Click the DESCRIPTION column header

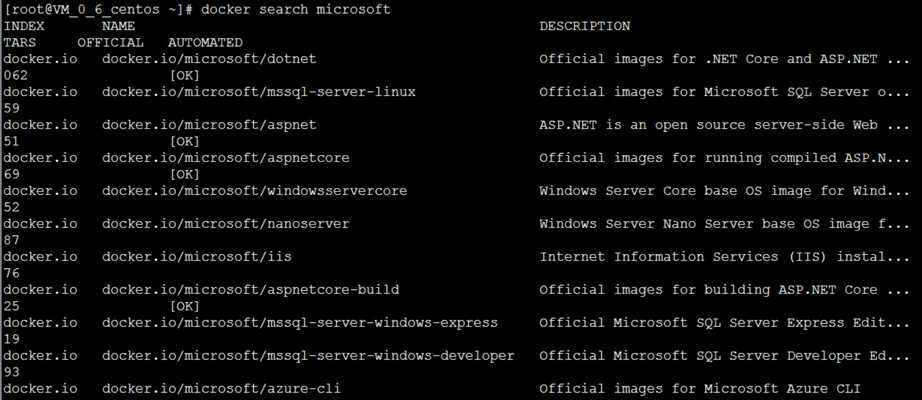[x=584, y=26]
